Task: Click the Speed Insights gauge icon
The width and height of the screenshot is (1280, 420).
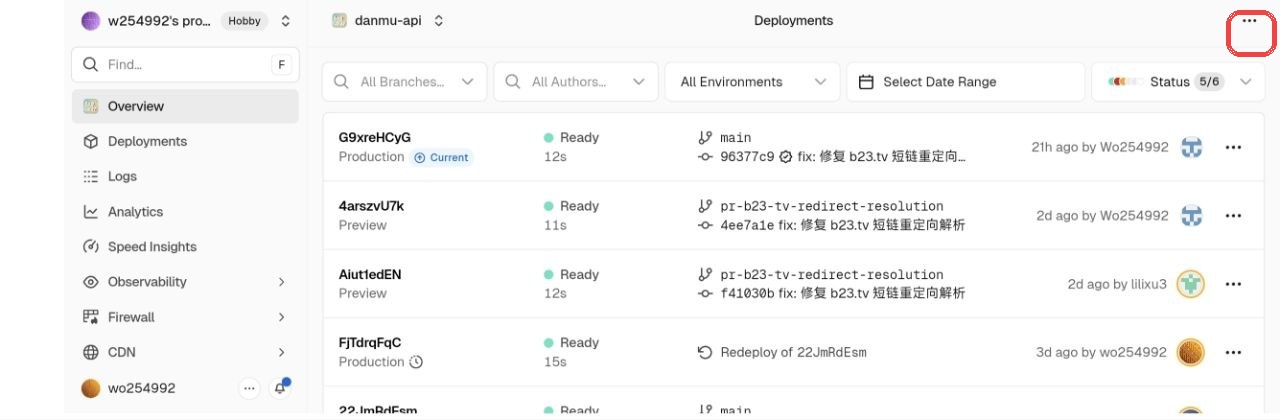Action: click(91, 247)
